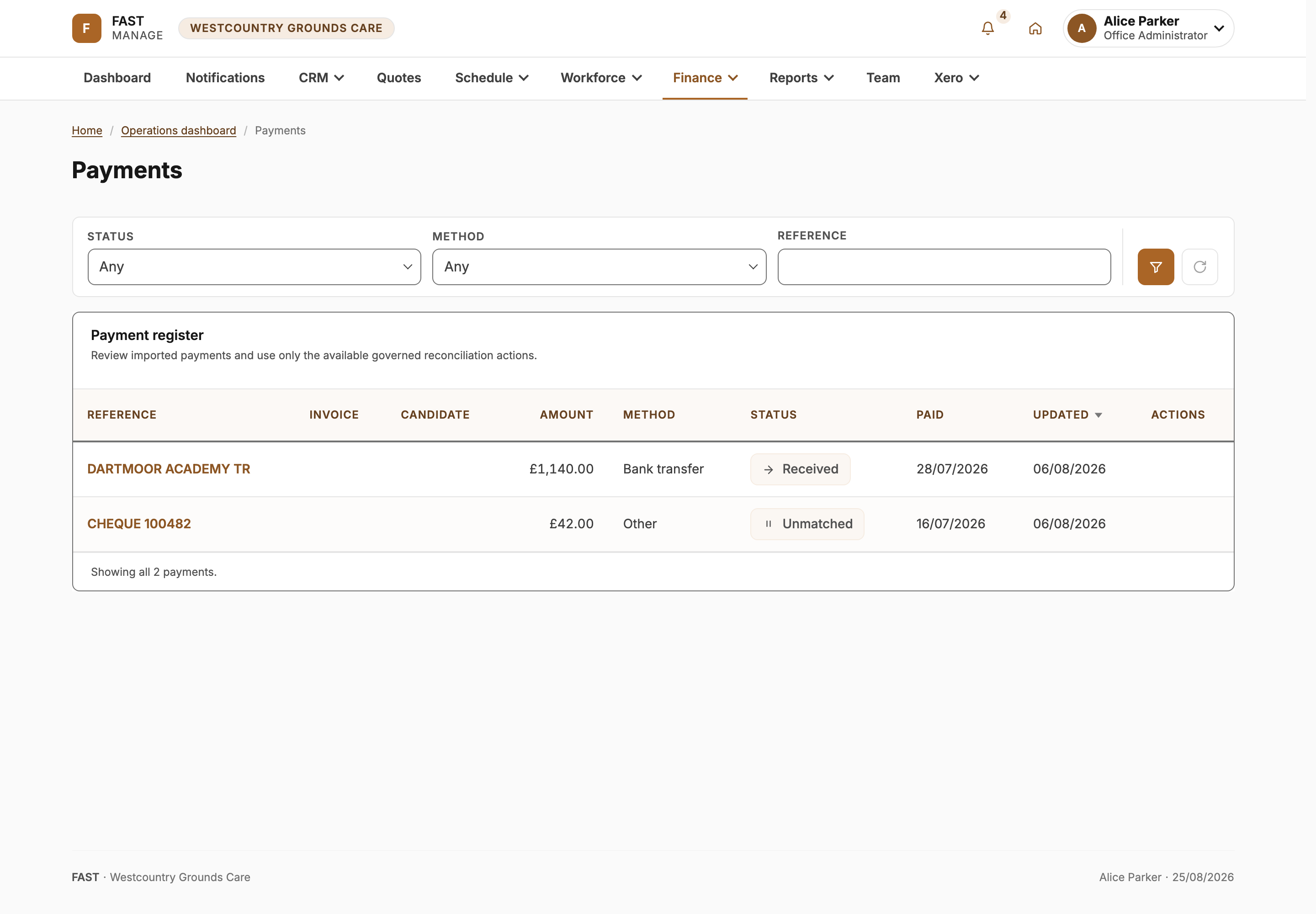Click the home icon in header

coord(1035,28)
